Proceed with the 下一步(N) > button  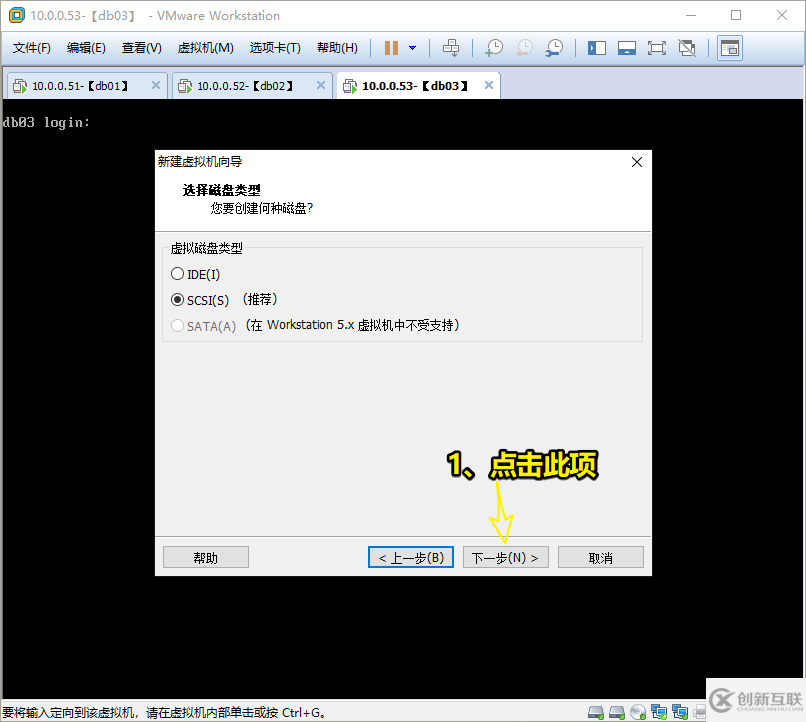[x=506, y=557]
